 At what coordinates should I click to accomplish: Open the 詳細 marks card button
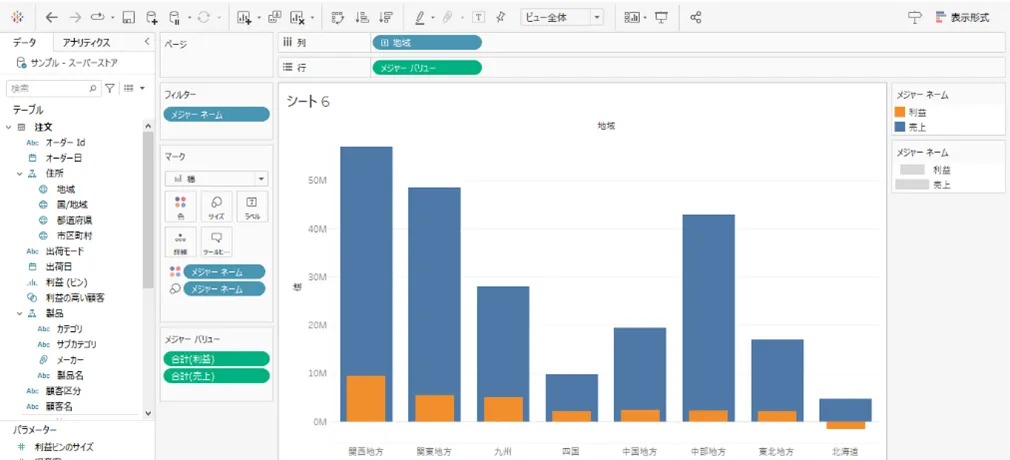click(180, 242)
